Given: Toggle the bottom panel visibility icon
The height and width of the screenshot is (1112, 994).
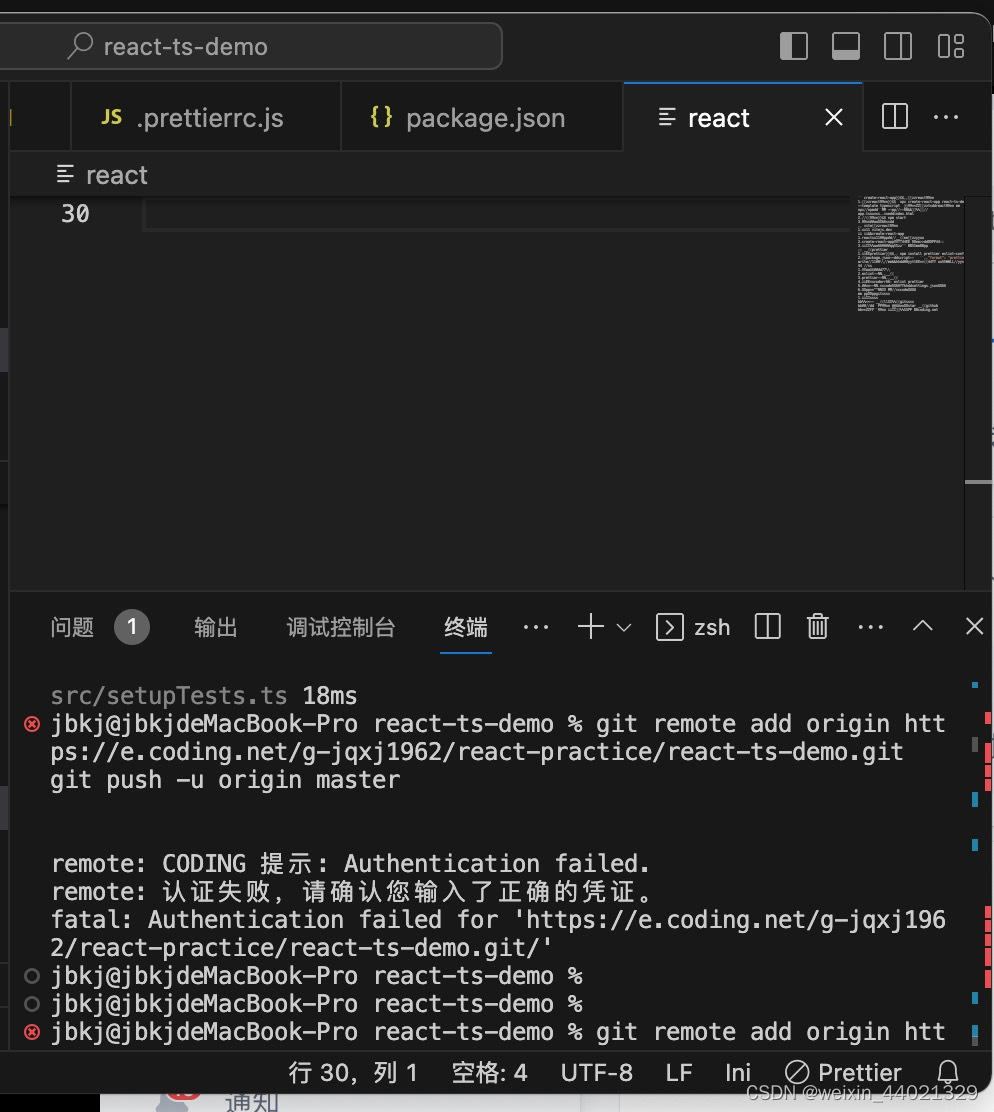Looking at the screenshot, I should 845,46.
